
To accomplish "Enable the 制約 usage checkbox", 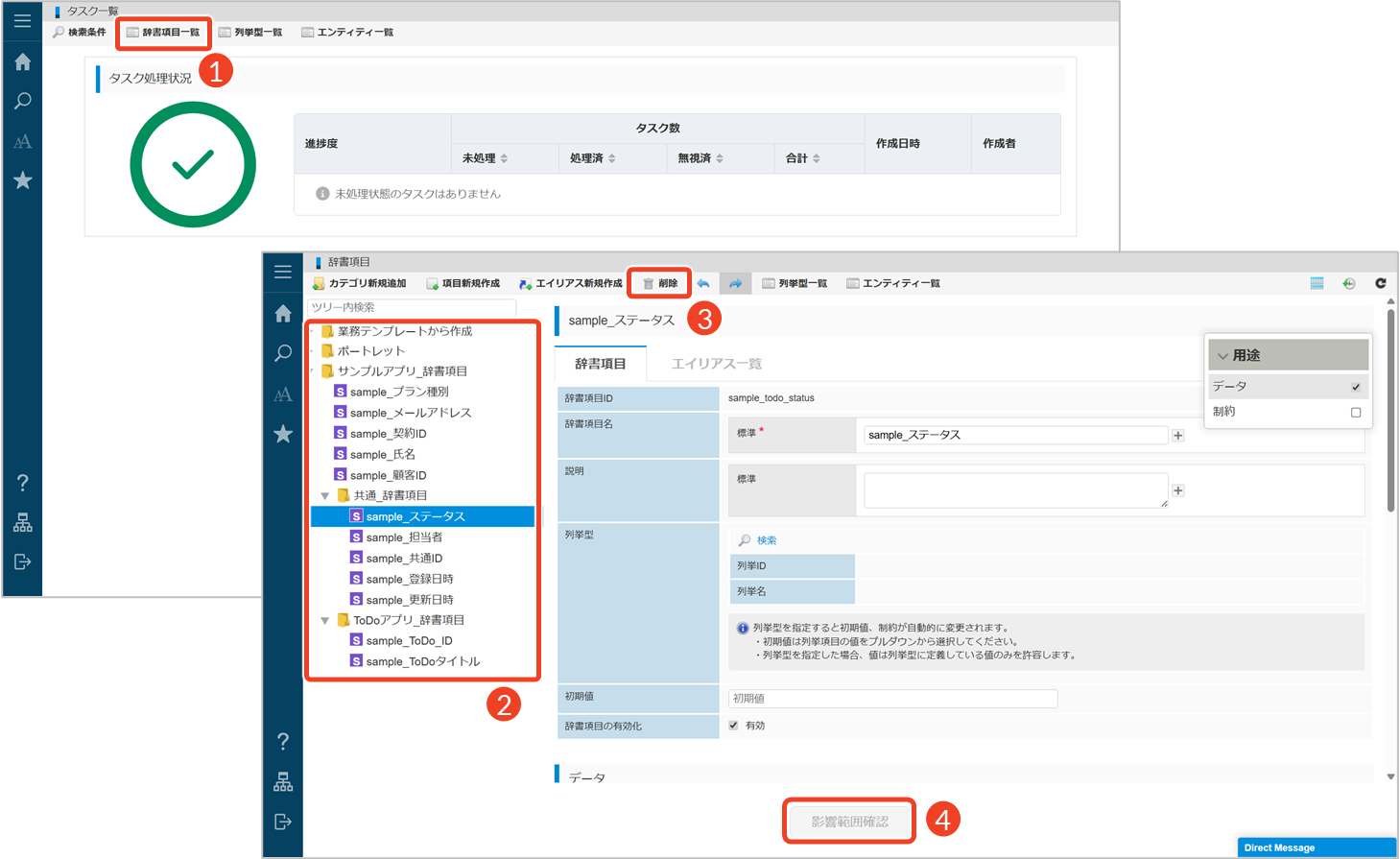I will (1355, 412).
